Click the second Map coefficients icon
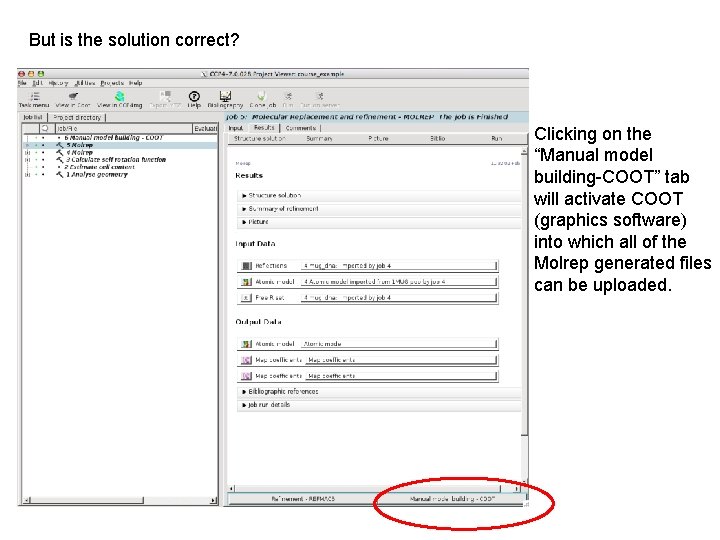 (x=247, y=376)
